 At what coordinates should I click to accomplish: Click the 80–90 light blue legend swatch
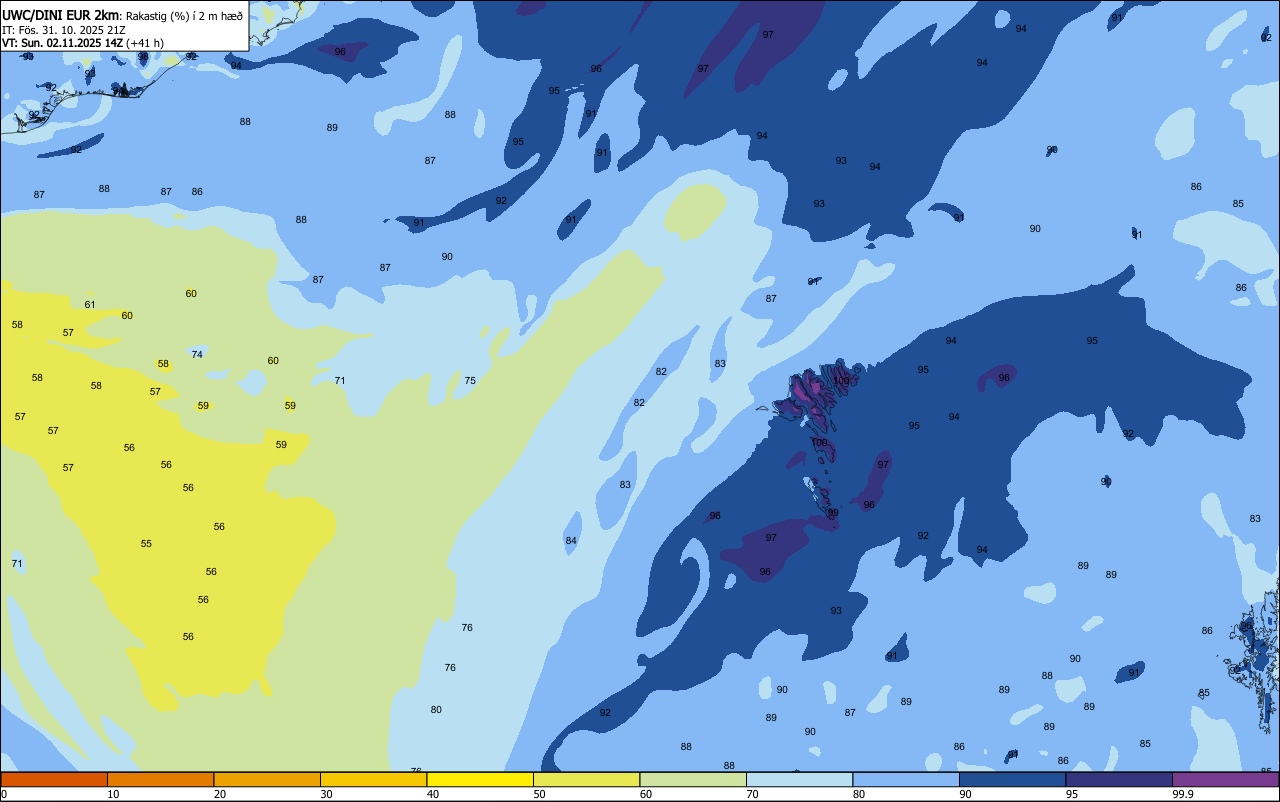[x=906, y=779]
